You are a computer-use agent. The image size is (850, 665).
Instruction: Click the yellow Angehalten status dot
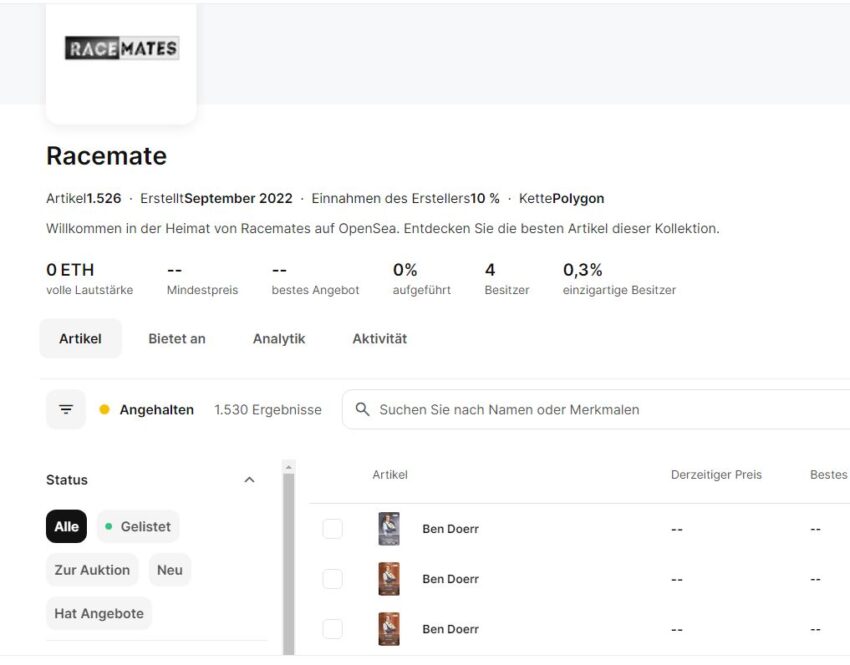point(105,409)
